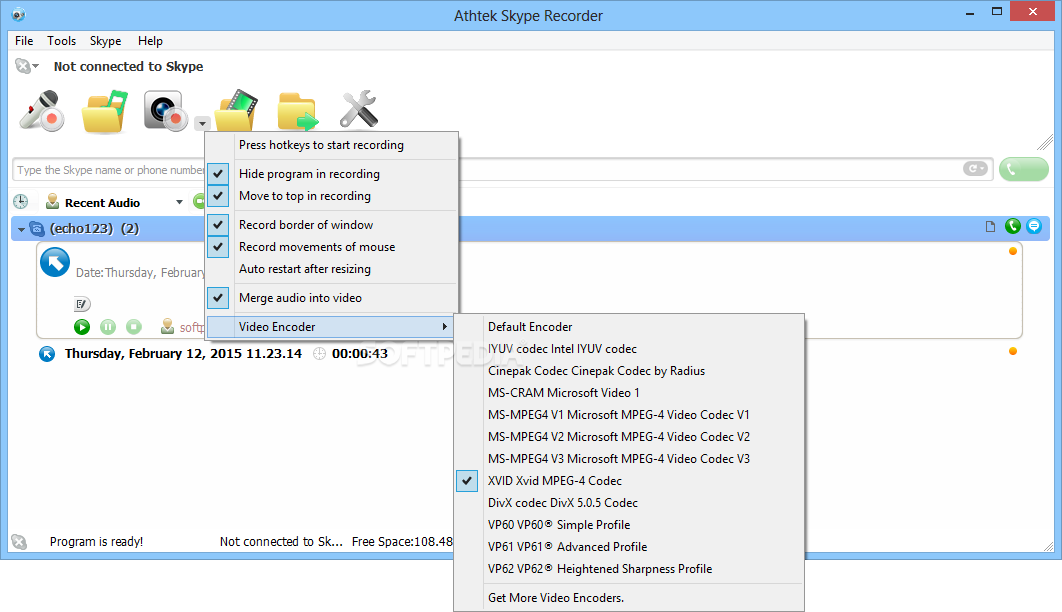Toggle Record border of window
Viewport: 1062px width, 612px height.
pyautogui.click(x=333, y=225)
